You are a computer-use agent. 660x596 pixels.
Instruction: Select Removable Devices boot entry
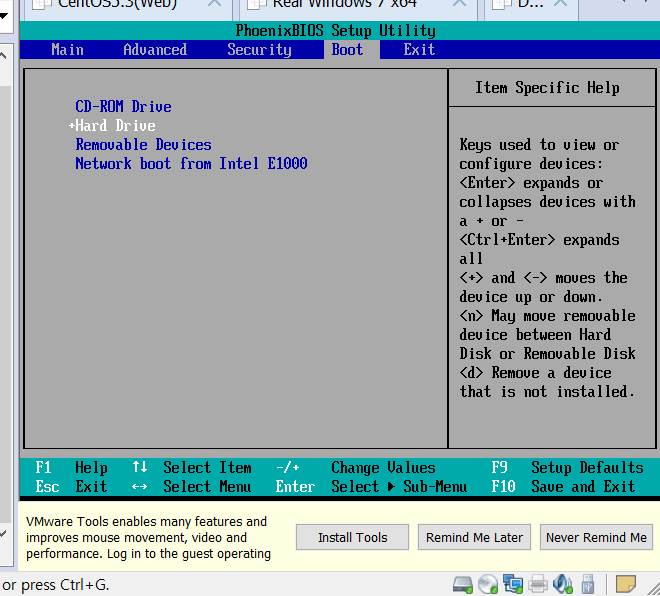point(143,145)
